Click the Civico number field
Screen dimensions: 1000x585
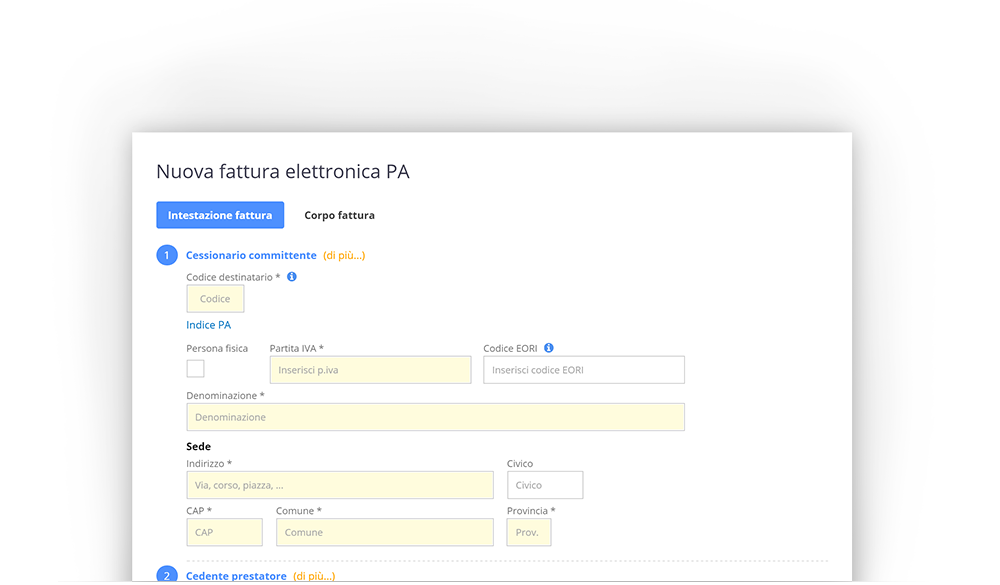coord(545,485)
